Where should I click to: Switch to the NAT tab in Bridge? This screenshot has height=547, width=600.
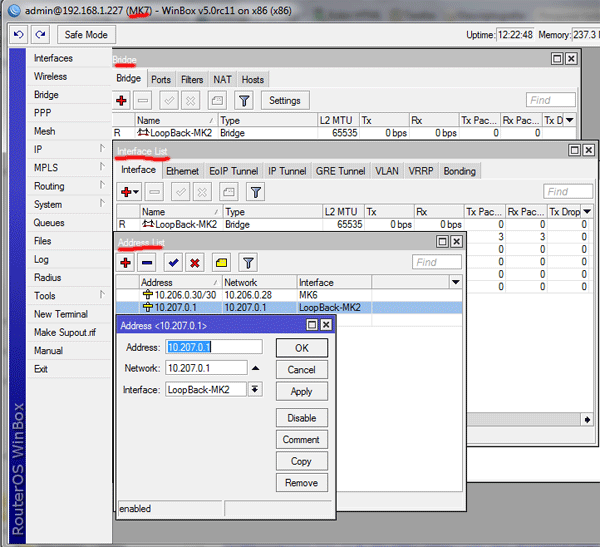(x=222, y=80)
